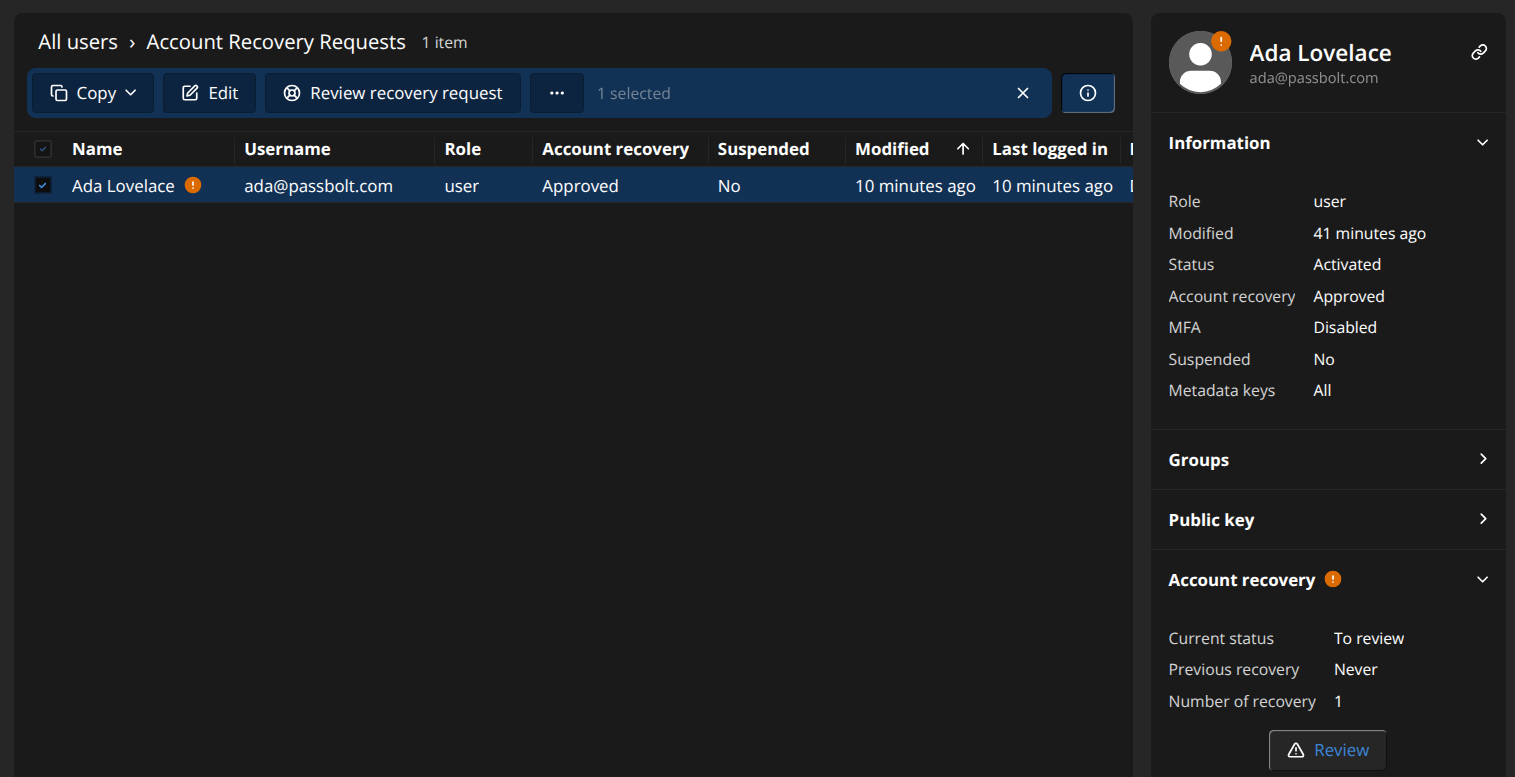The height and width of the screenshot is (777, 1515).
Task: Open the more actions ellipsis menu
Action: point(556,92)
